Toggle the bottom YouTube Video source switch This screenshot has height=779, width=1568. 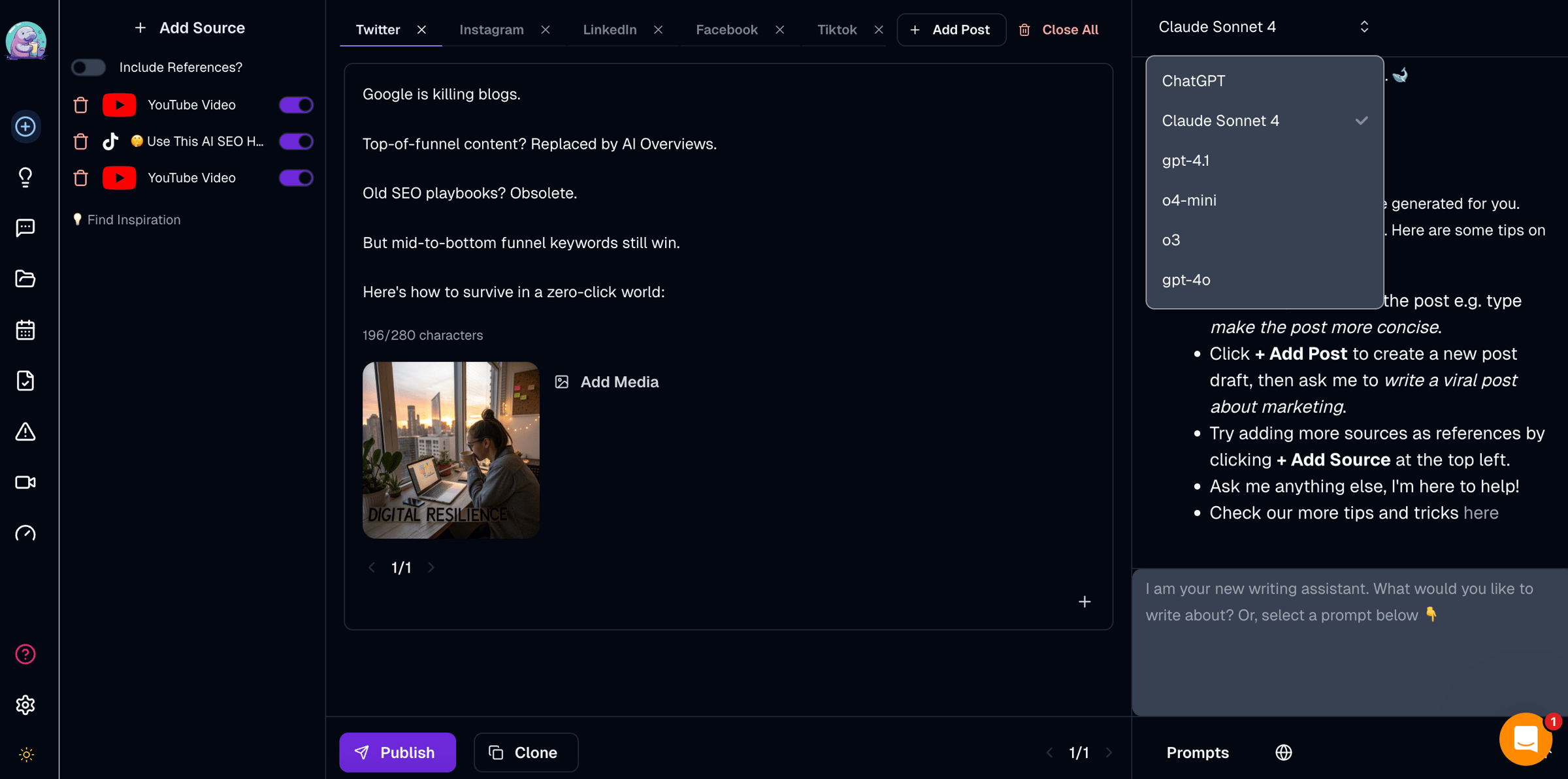[x=296, y=178]
